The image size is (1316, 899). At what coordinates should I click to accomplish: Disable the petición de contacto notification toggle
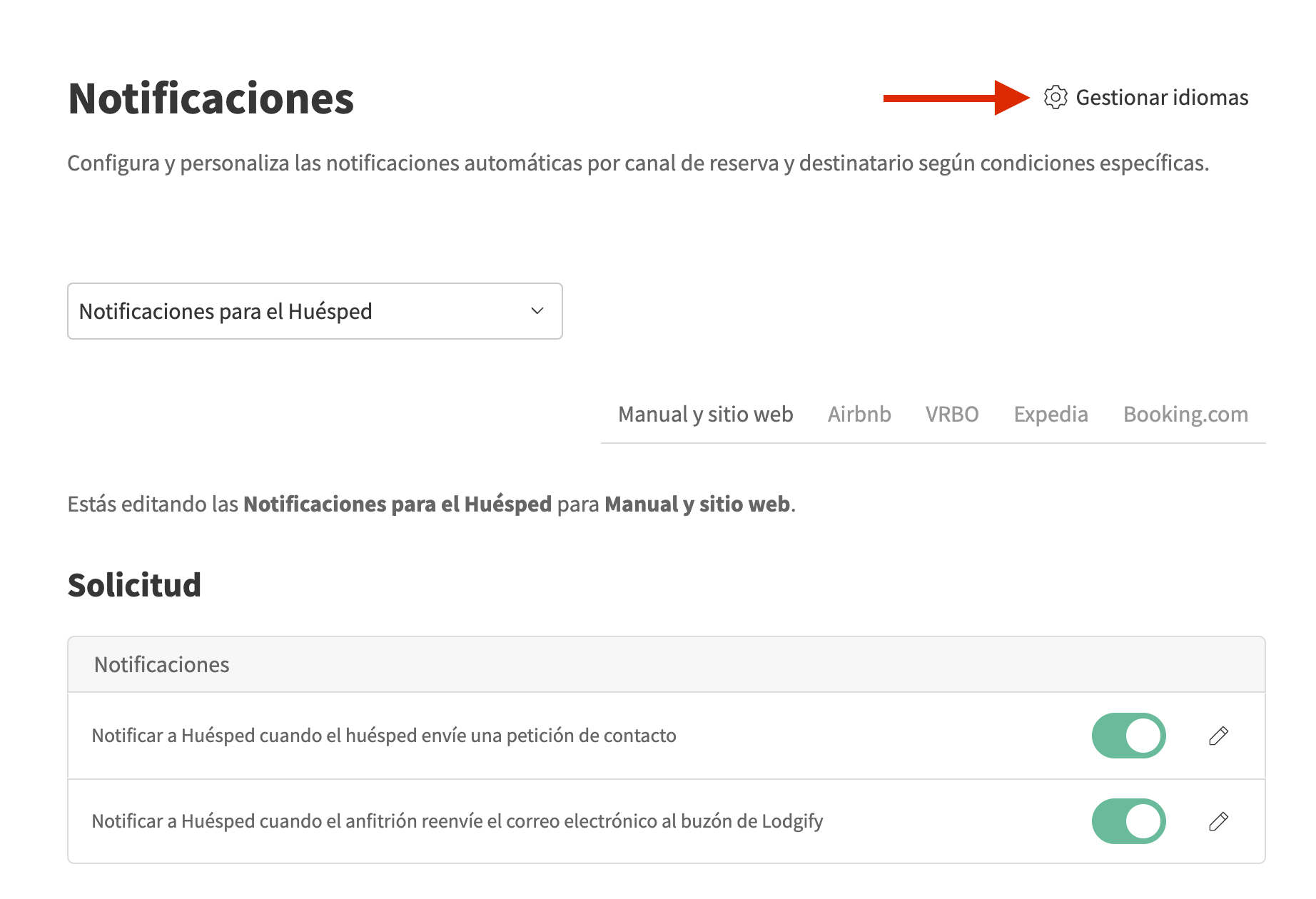[1128, 736]
